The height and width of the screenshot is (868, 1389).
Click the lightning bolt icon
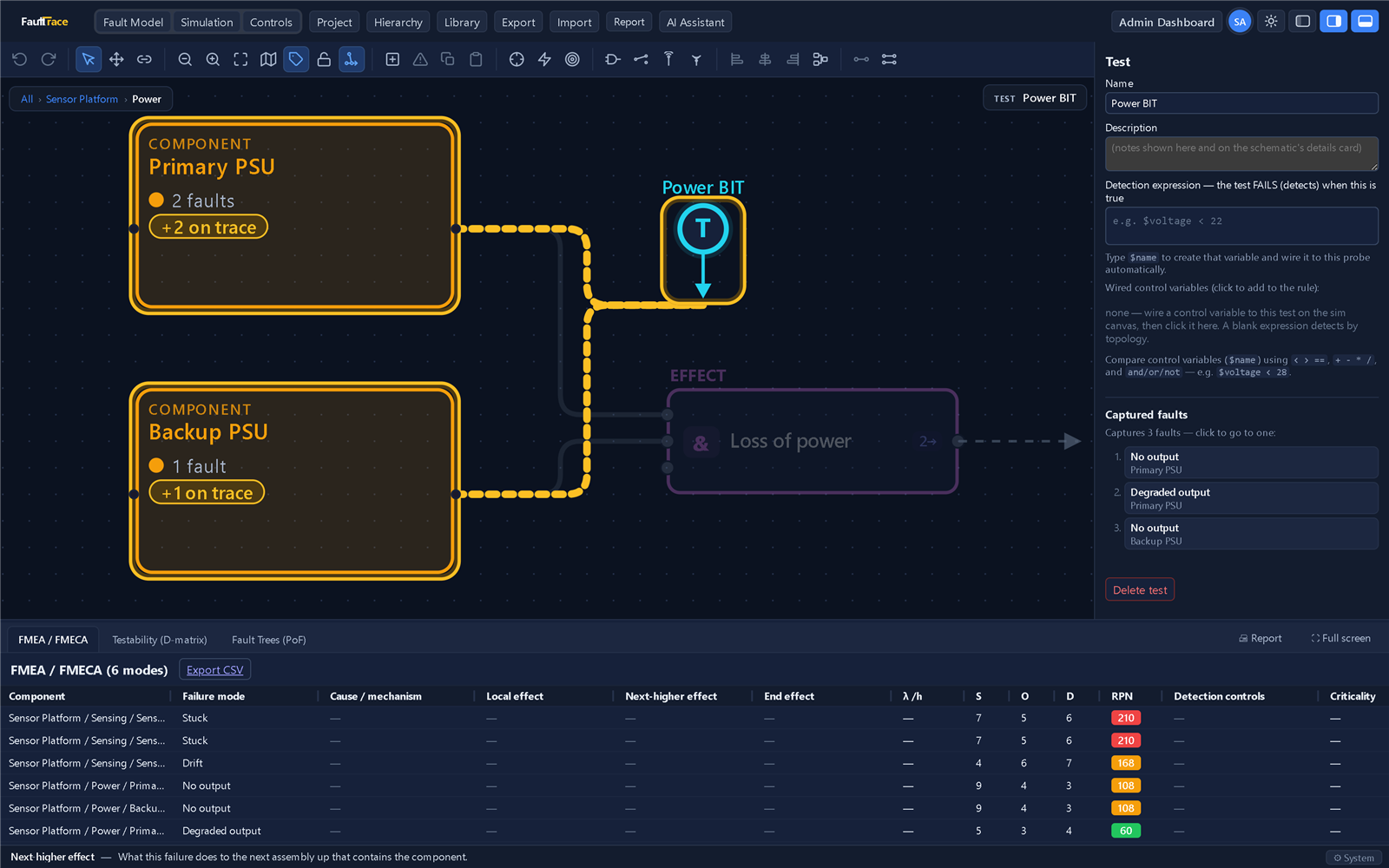point(544,59)
